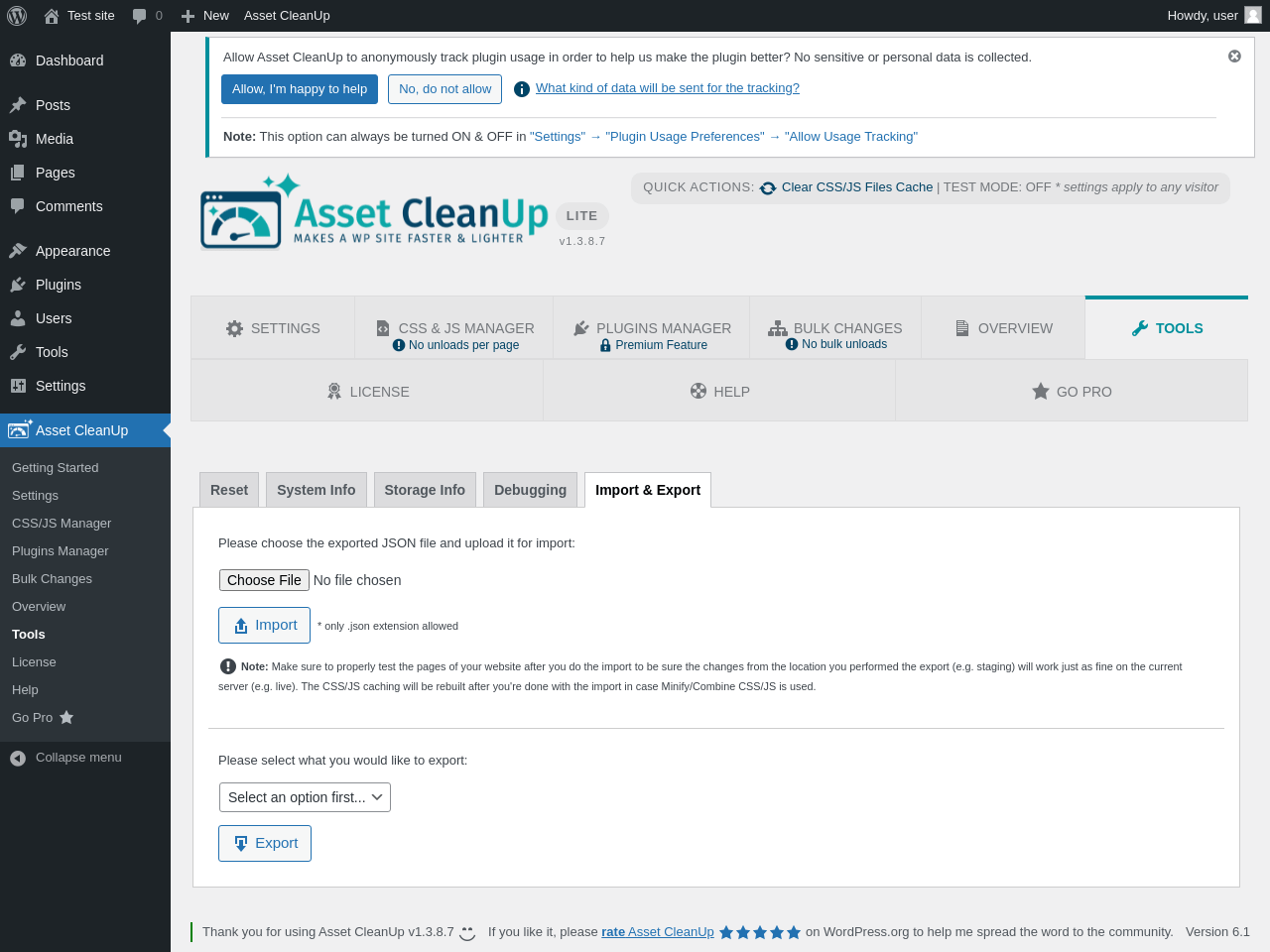Click the New item in admin bar

205,16
